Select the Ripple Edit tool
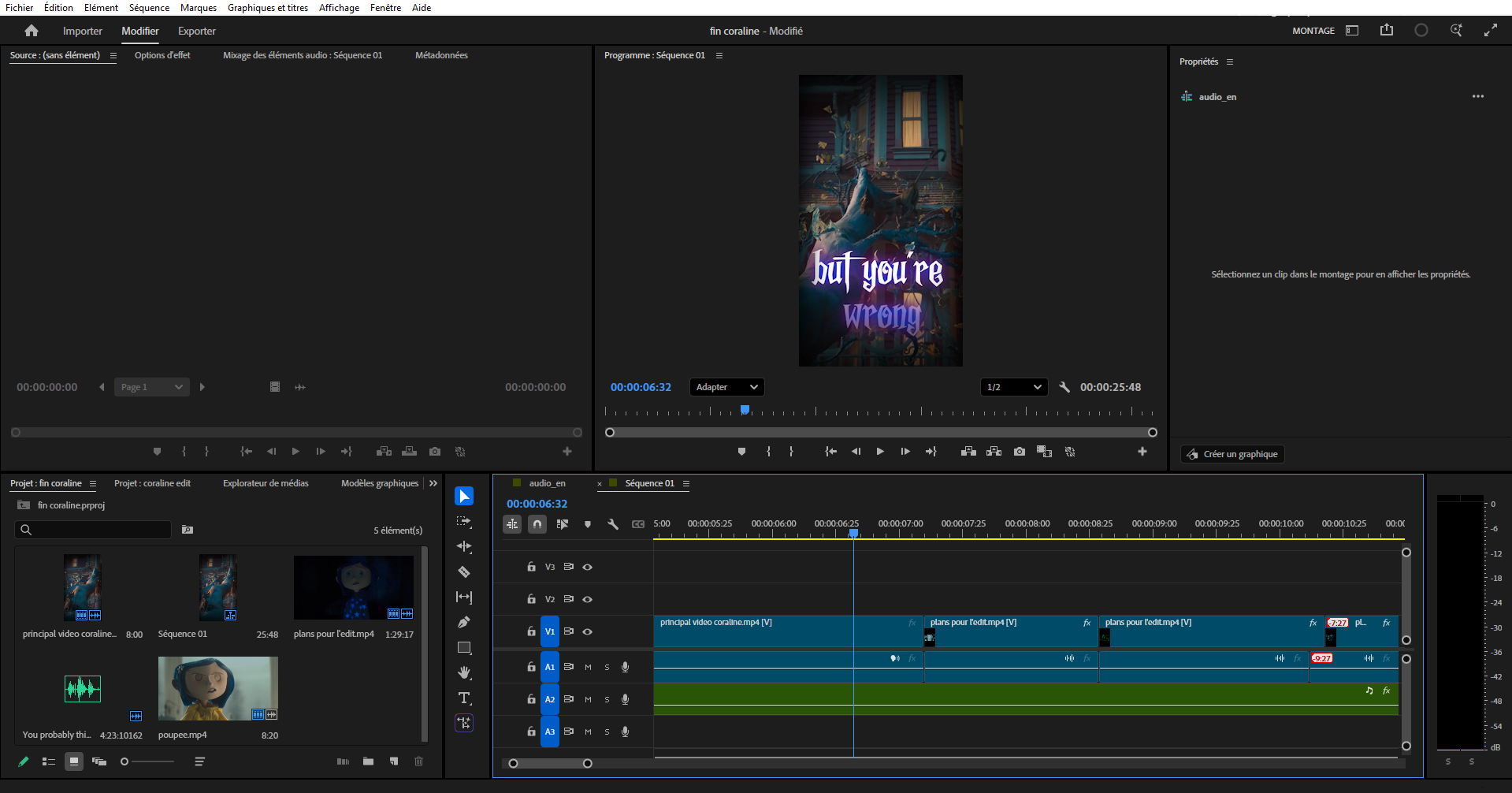 click(x=464, y=546)
